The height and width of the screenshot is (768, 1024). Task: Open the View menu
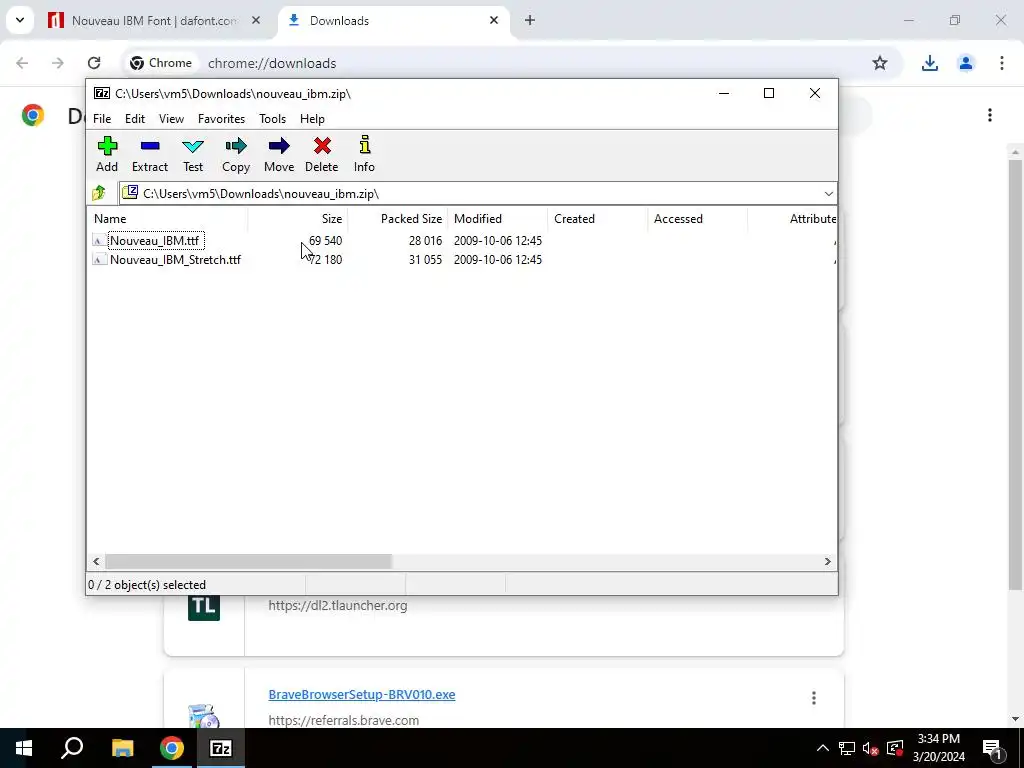point(171,119)
